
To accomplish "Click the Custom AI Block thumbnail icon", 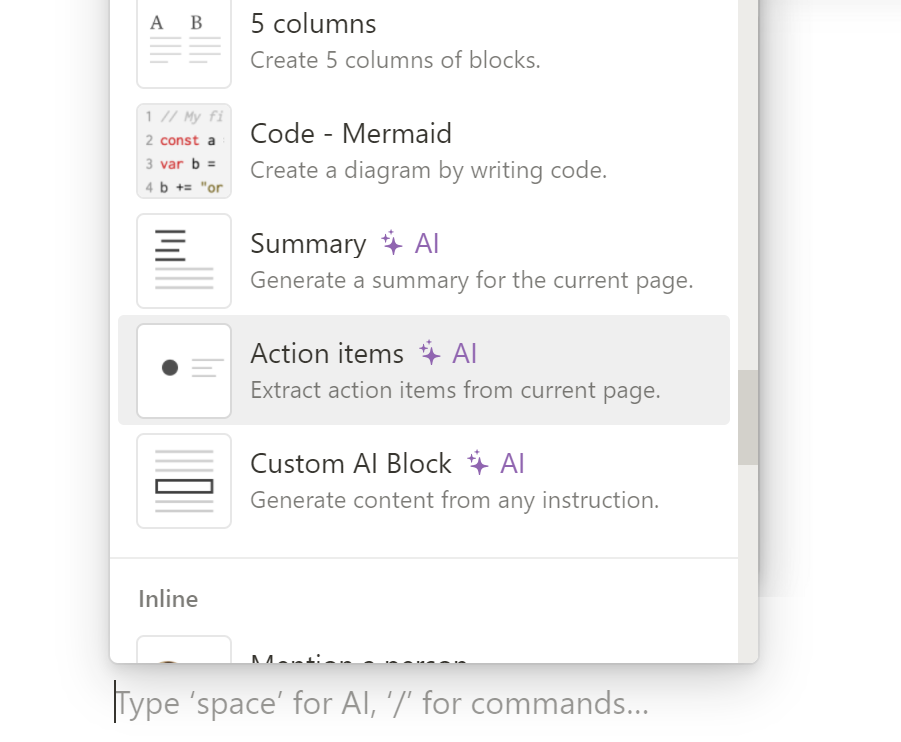I will tap(184, 481).
